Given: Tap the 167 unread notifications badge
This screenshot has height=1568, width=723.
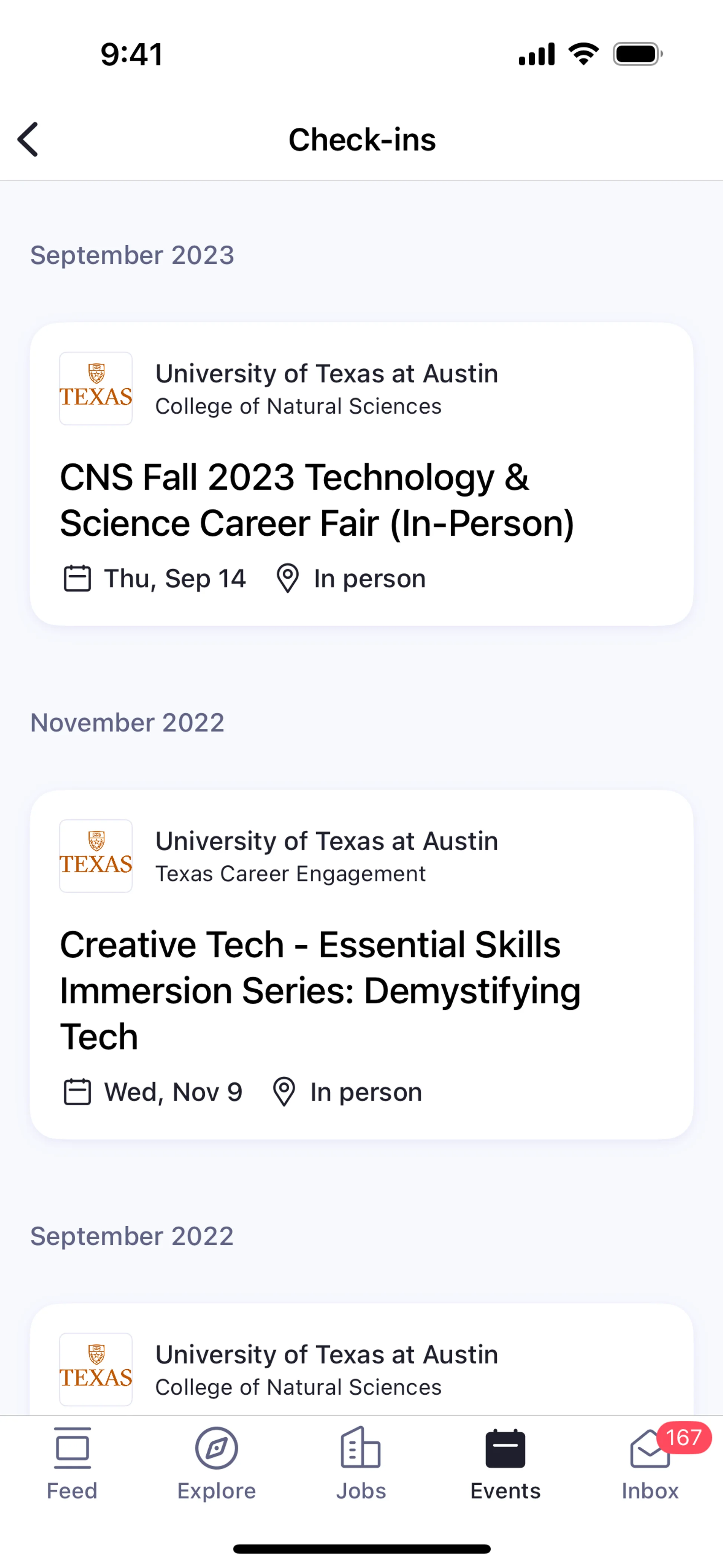Looking at the screenshot, I should (x=683, y=1438).
